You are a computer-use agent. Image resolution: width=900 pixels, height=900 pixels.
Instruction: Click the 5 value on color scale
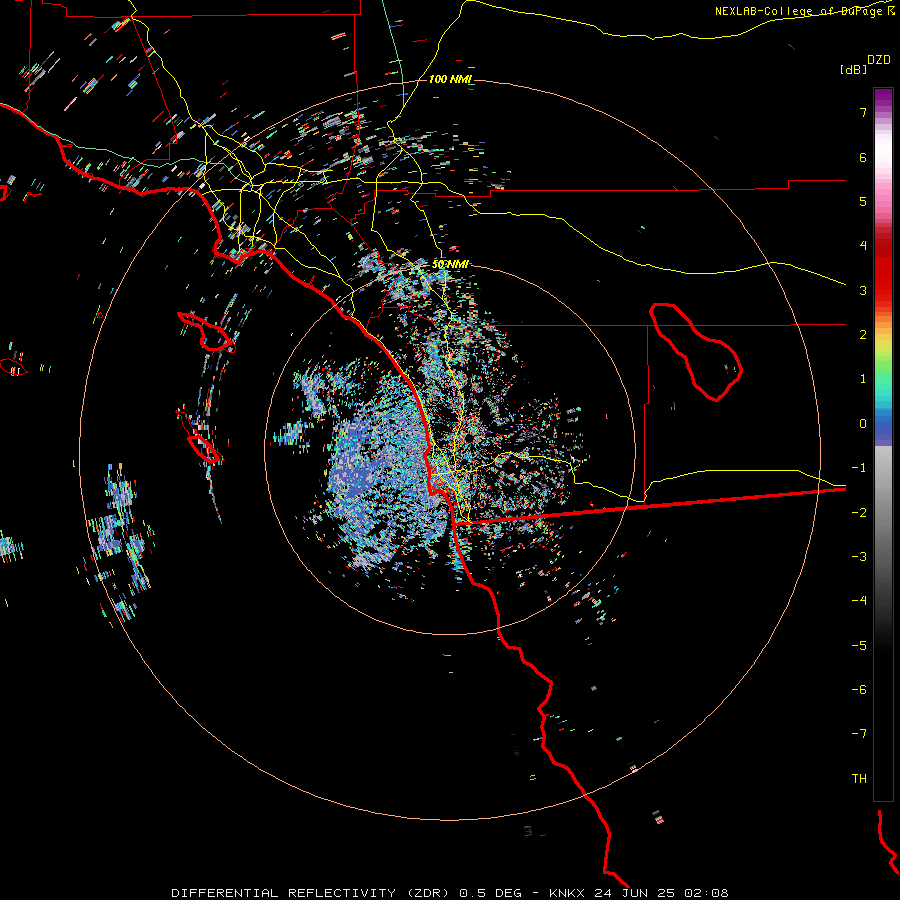click(863, 201)
